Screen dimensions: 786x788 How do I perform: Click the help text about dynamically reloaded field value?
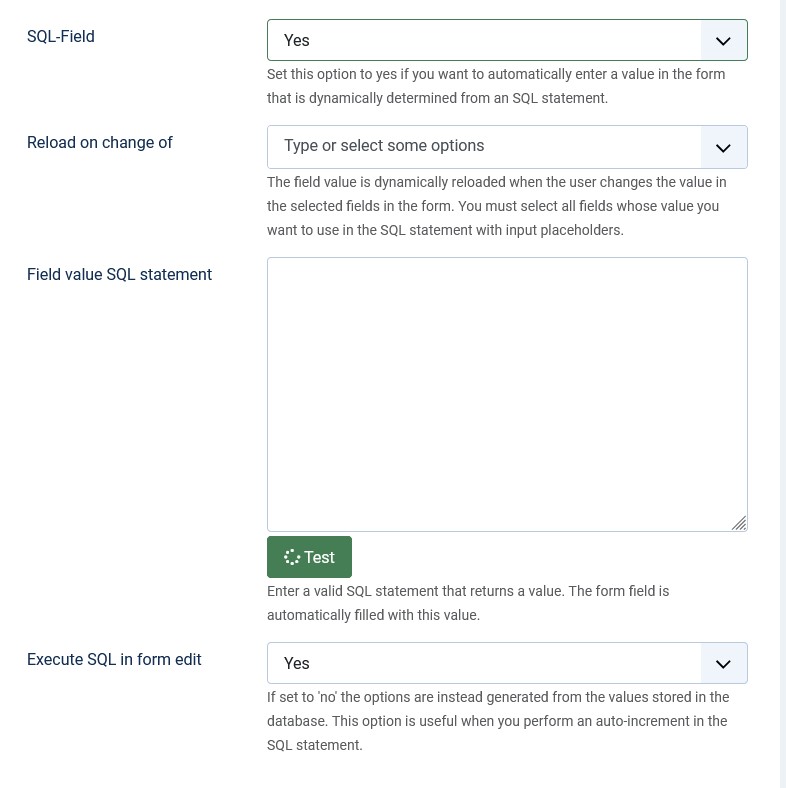(x=496, y=206)
